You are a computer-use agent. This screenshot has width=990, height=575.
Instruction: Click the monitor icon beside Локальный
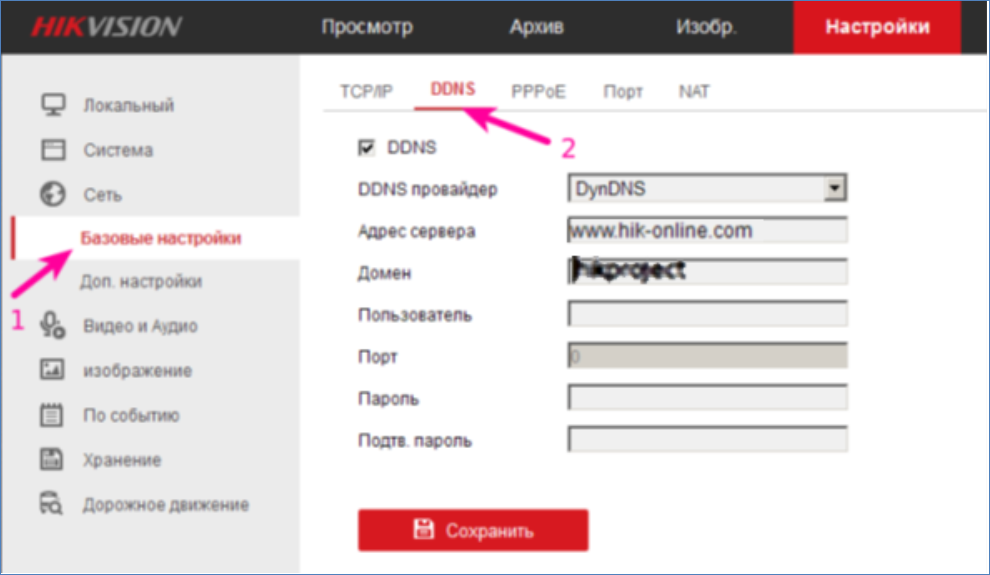click(52, 105)
